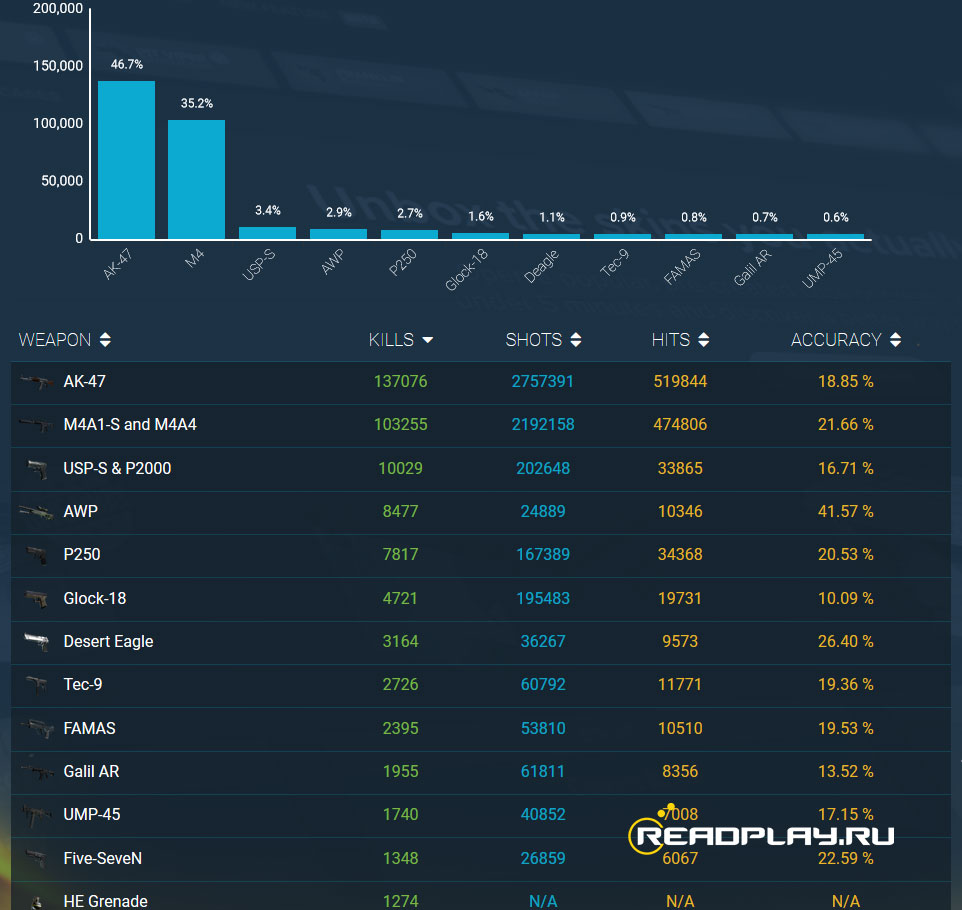Sort table by SHOTS column arrows

[x=575, y=340]
